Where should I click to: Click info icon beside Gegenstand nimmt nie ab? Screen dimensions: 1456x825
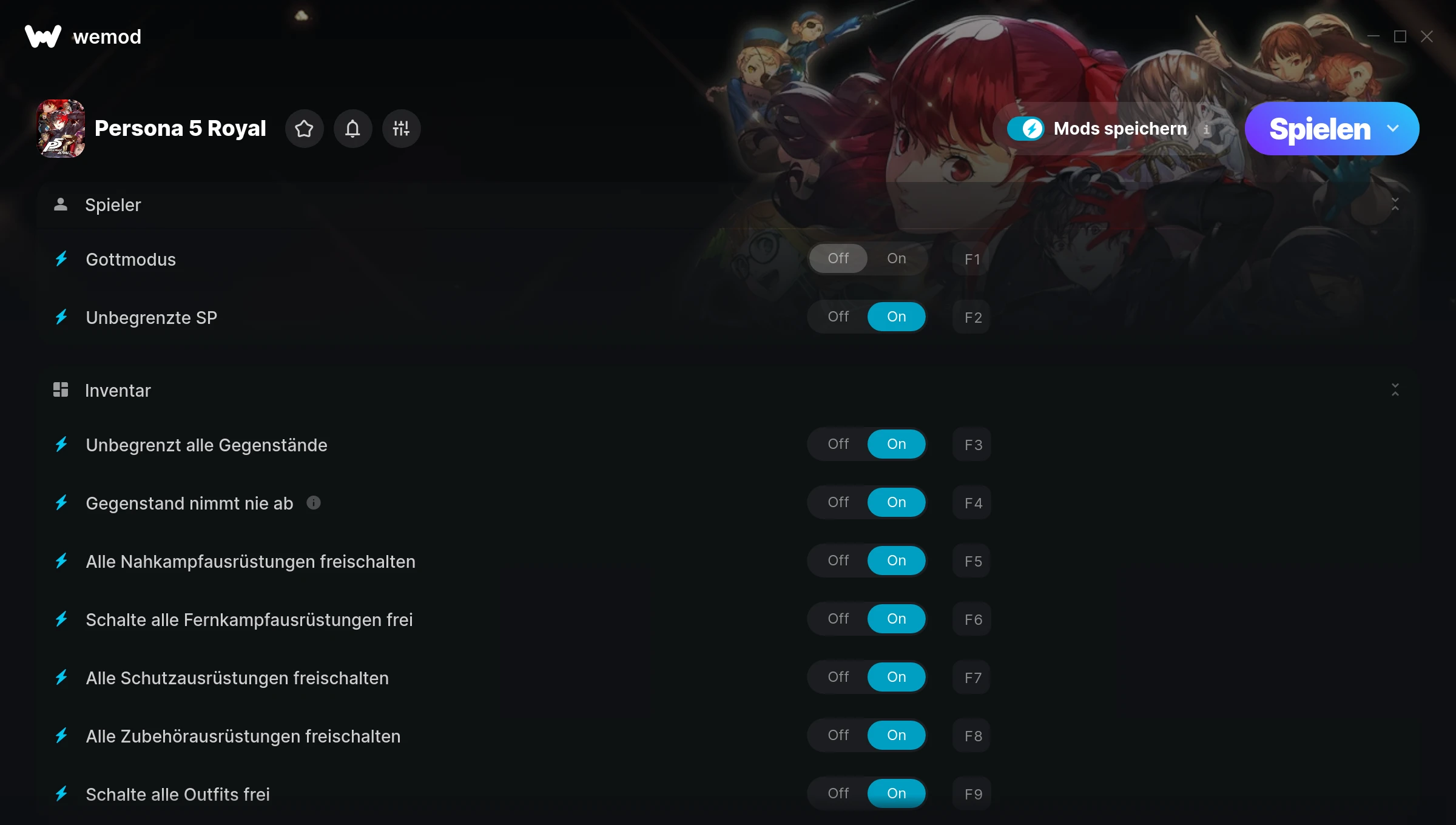click(314, 503)
